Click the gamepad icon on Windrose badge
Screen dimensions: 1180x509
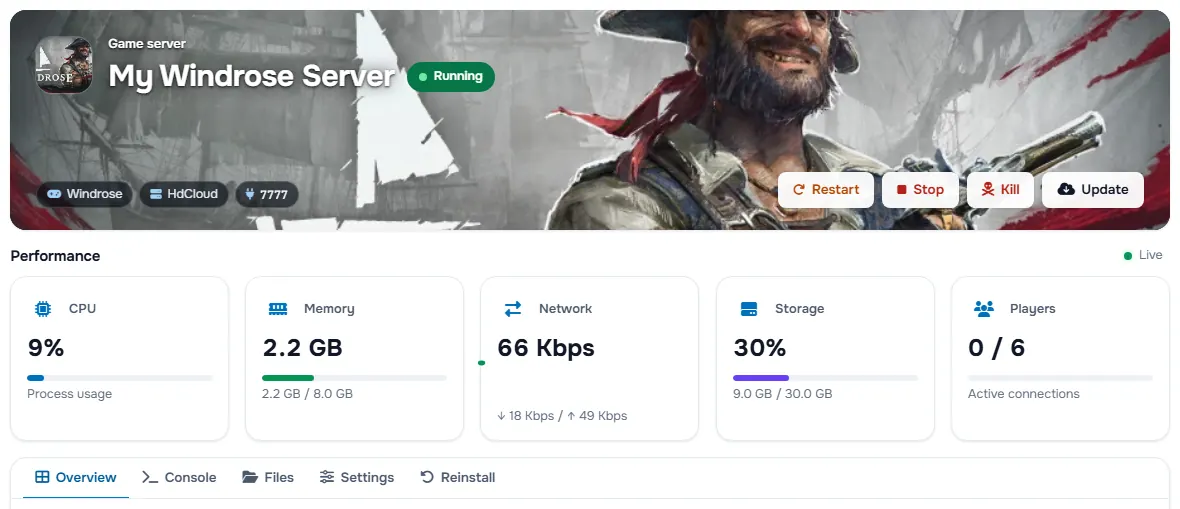(54, 194)
